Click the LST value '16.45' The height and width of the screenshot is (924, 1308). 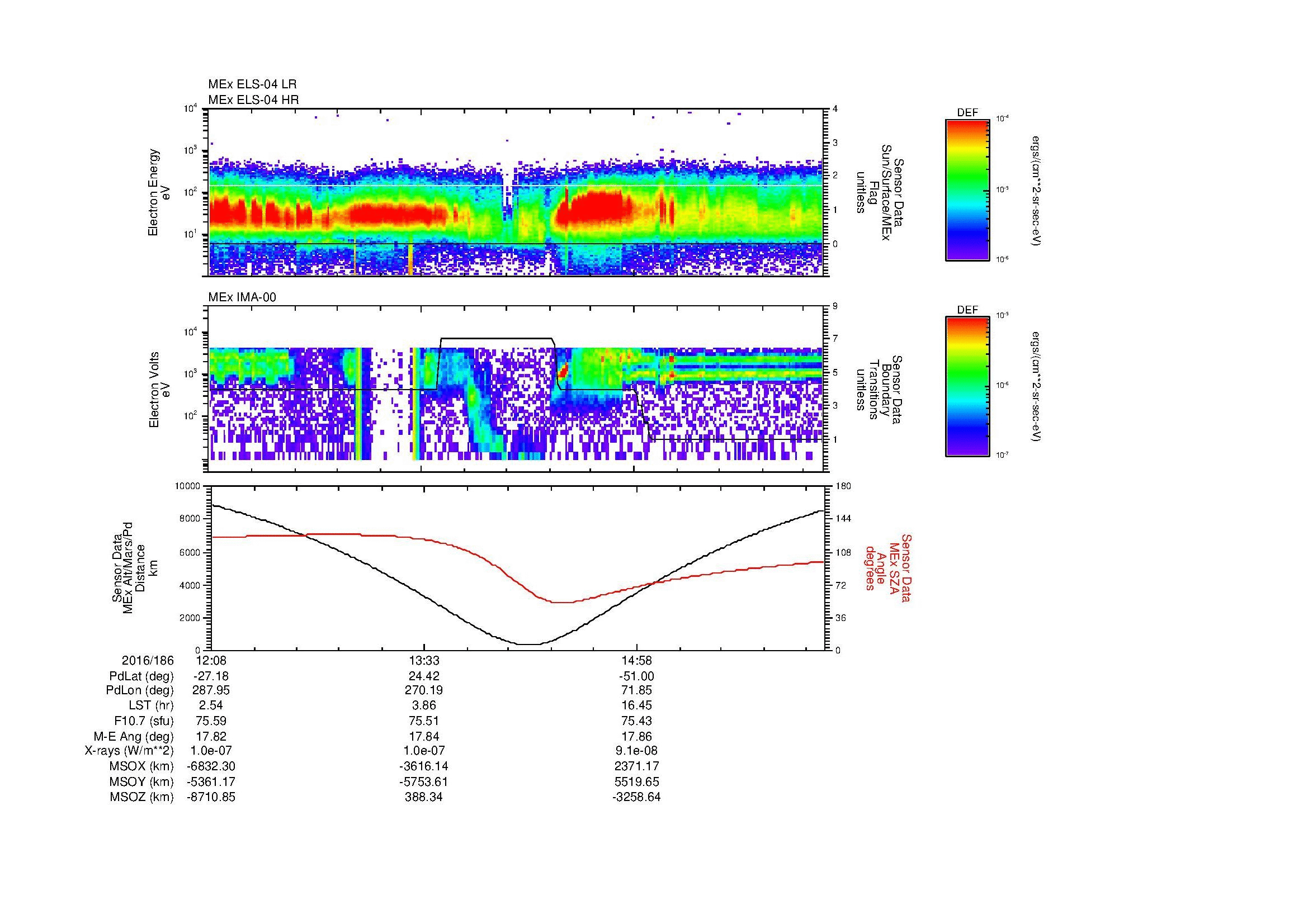tap(636, 705)
